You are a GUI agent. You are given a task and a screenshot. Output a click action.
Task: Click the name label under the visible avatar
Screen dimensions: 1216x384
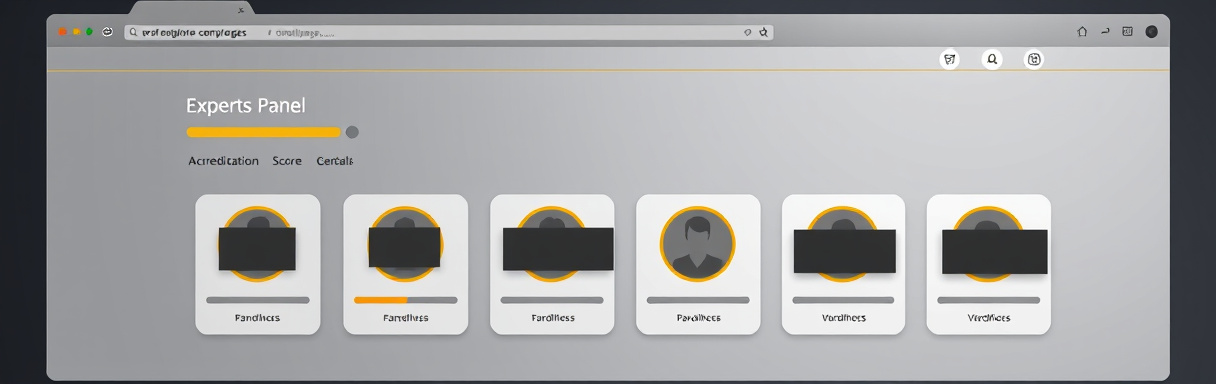pyautogui.click(x=698, y=318)
